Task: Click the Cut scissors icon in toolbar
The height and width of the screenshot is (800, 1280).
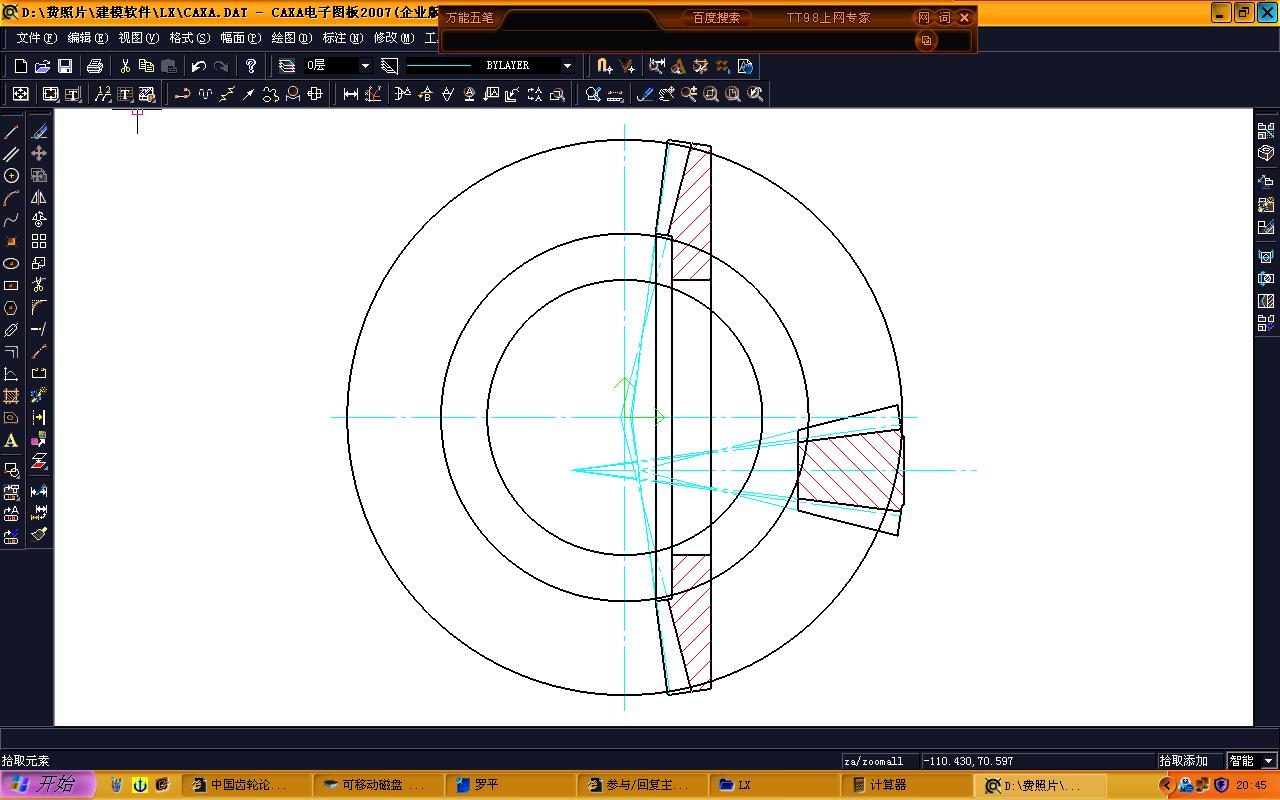Action: coord(125,66)
